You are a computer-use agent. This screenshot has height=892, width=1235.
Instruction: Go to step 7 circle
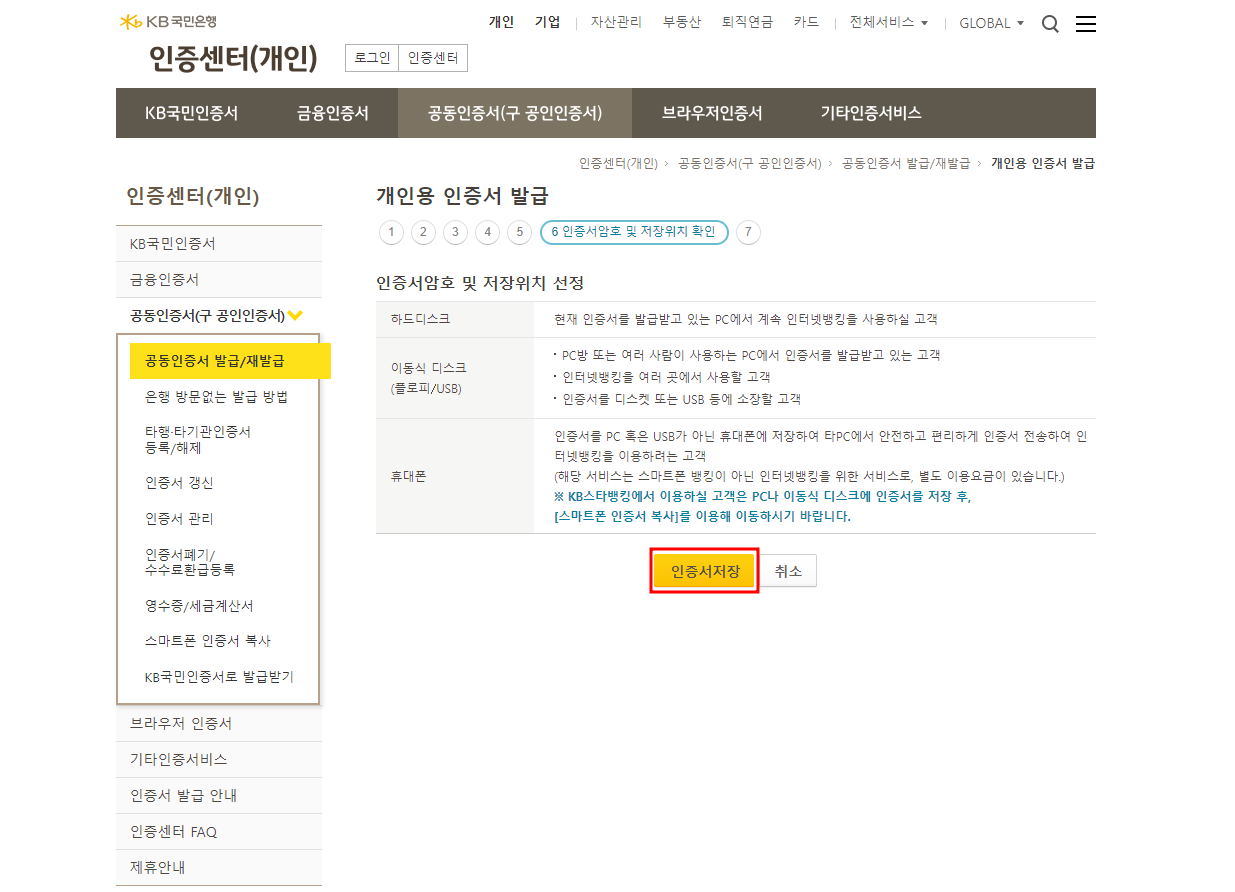tap(748, 233)
